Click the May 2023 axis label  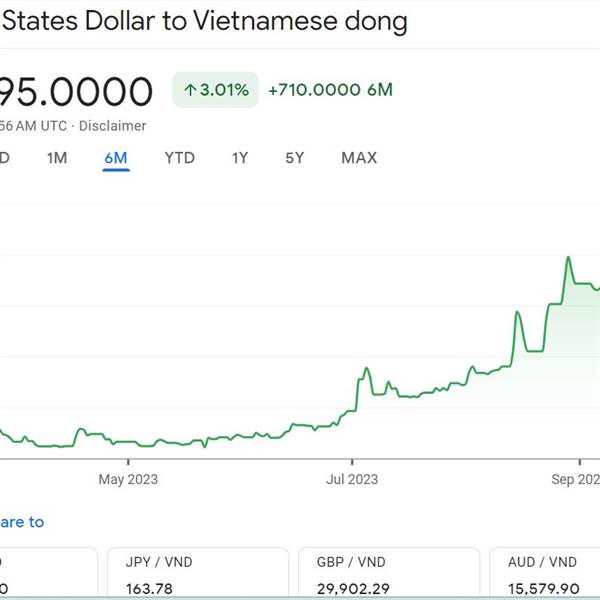click(x=128, y=479)
